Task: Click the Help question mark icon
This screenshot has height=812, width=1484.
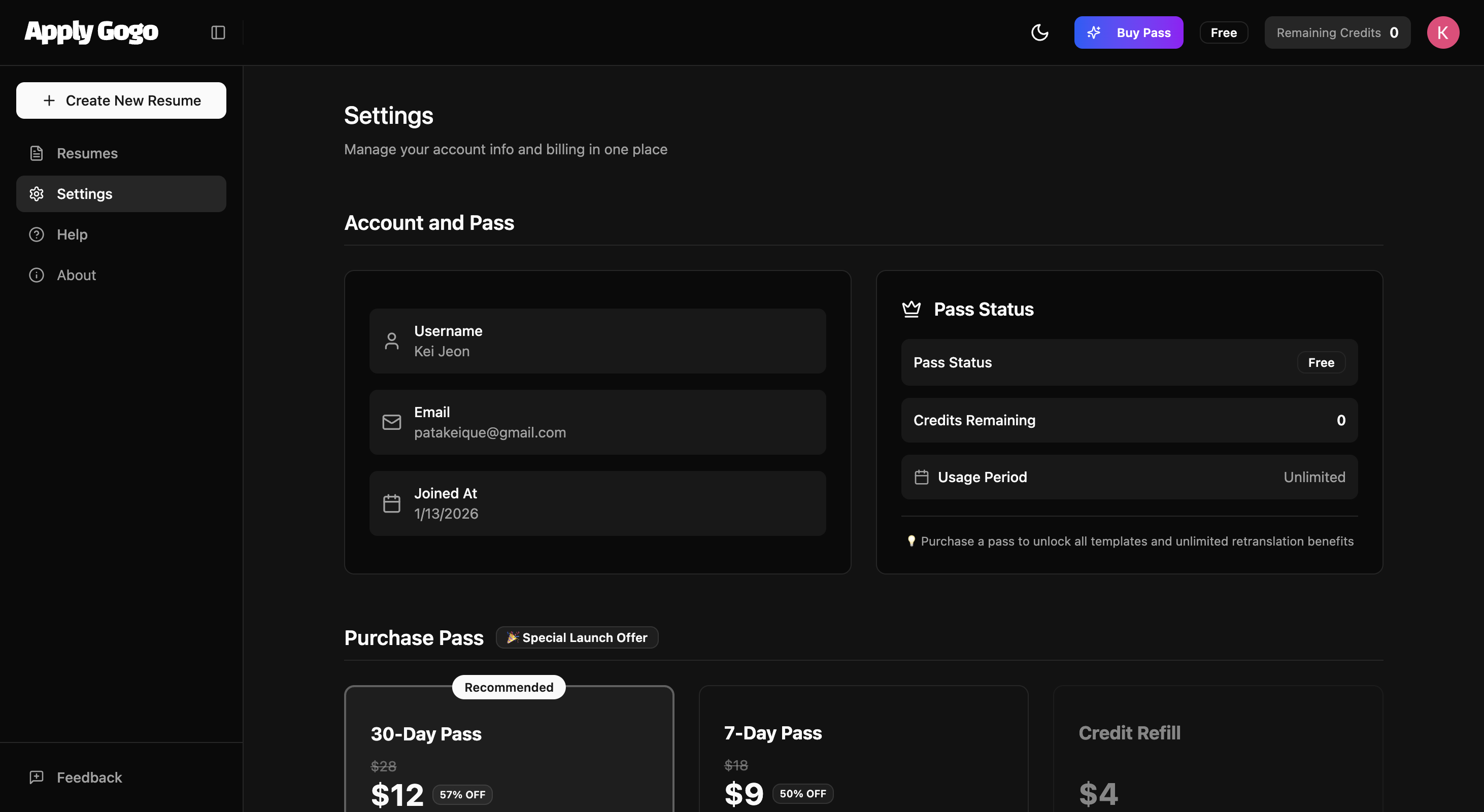Action: click(37, 234)
